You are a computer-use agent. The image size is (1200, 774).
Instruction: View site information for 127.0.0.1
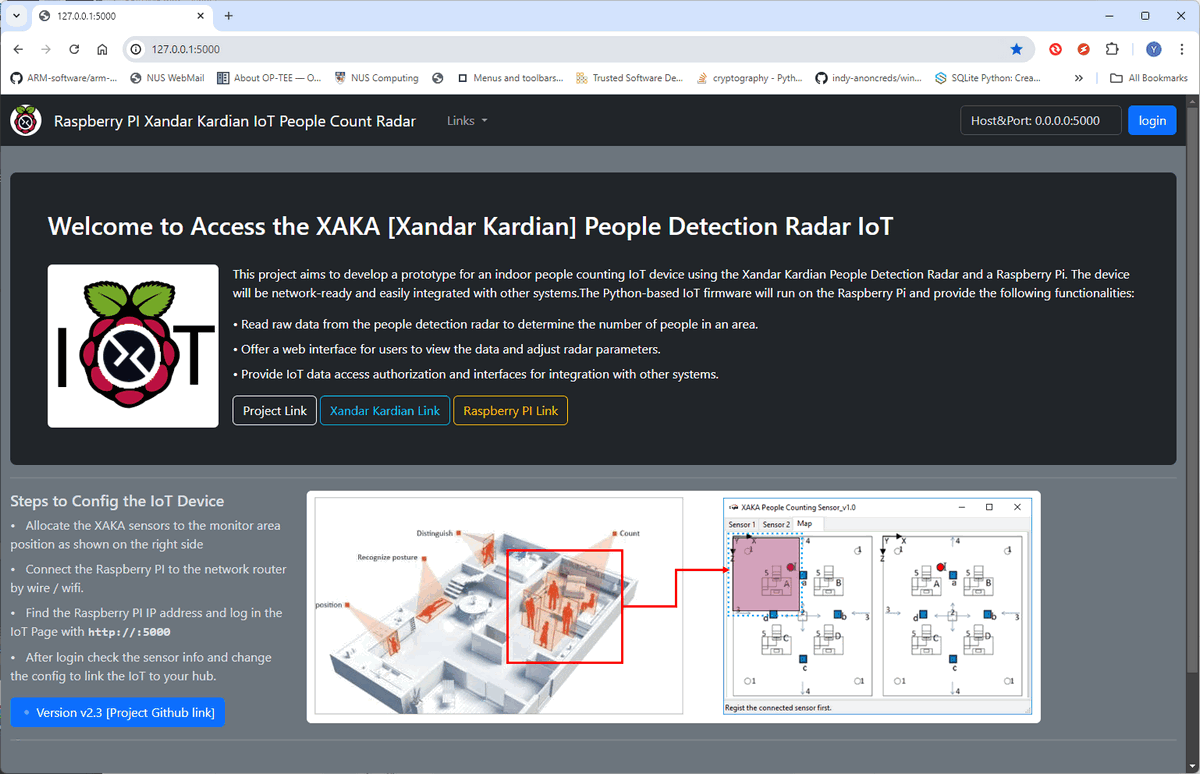click(x=137, y=49)
